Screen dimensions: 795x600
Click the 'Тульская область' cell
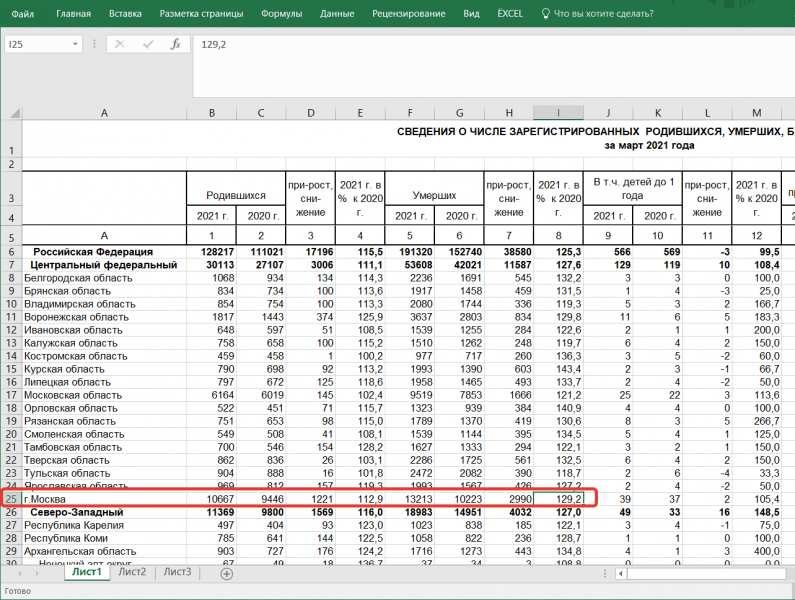click(x=104, y=473)
